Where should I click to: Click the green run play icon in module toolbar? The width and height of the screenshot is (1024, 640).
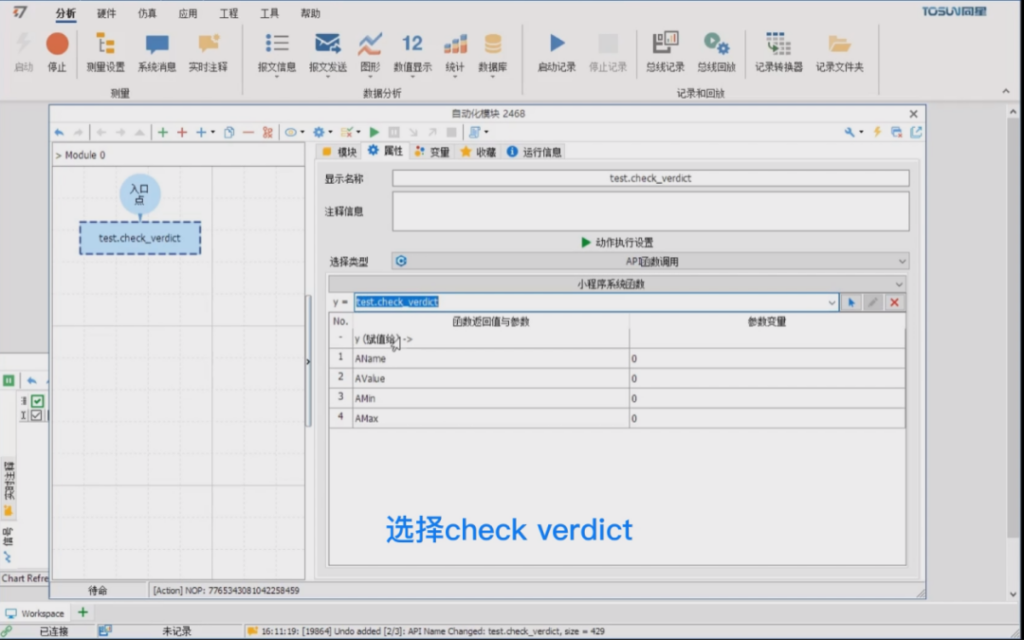pos(374,133)
